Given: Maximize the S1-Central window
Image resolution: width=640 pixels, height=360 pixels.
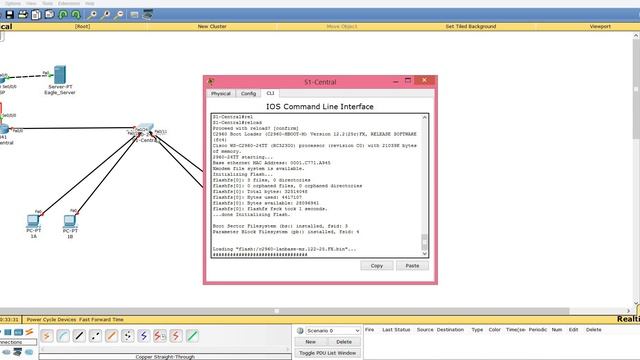Looking at the screenshot, I should [408, 80].
